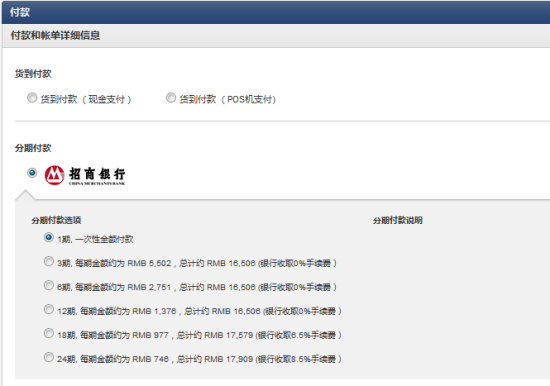The image size is (550, 386).
Task: Choose 3期 installment RMB 5,502 option
Action: (49, 261)
